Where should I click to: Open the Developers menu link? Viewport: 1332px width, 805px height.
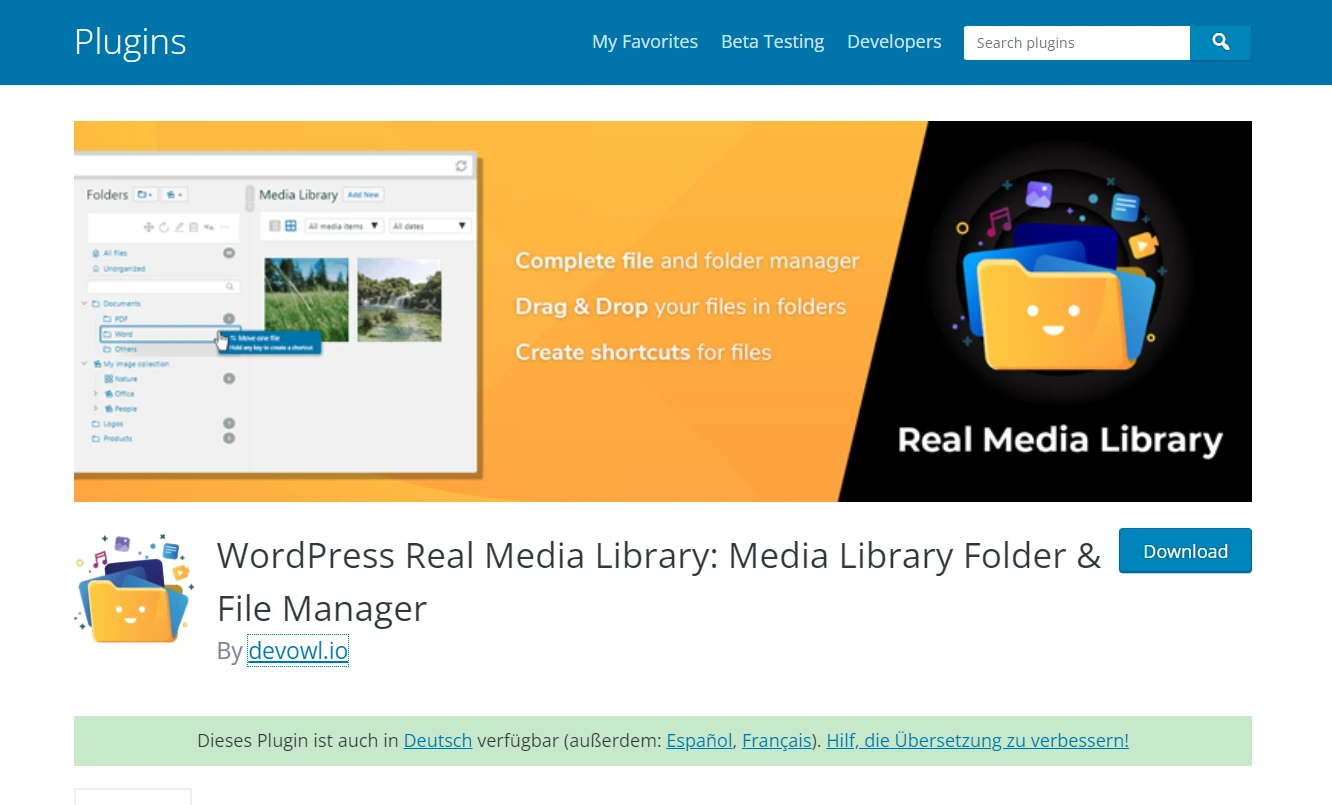pos(894,42)
